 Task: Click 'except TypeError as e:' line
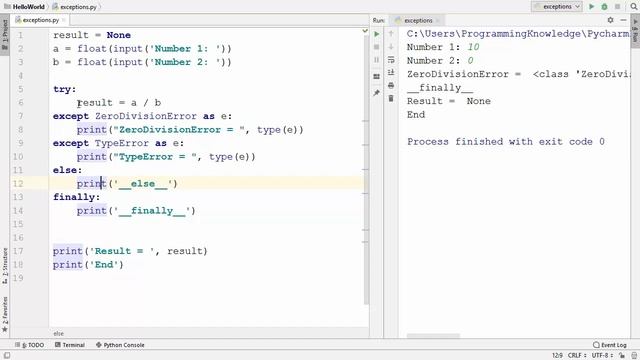click(118, 143)
